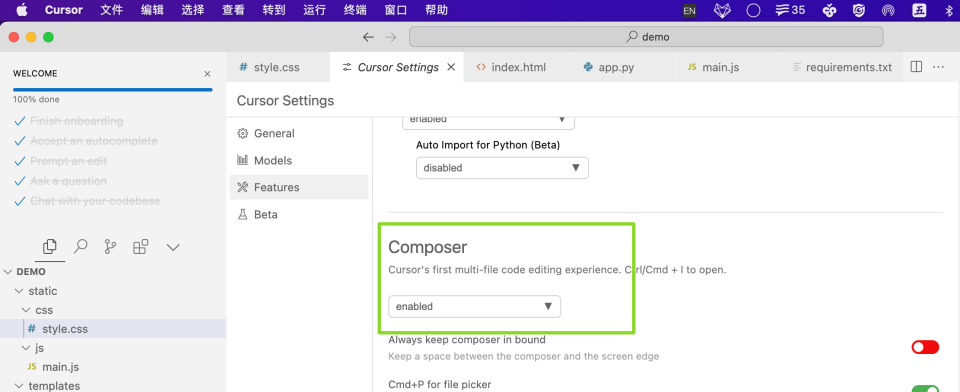The image size is (960, 392).
Task: Click the menu bar icon showing 35
Action: tap(790, 10)
